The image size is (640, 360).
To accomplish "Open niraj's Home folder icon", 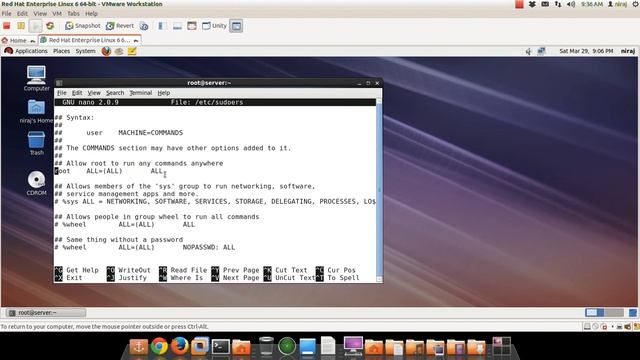I will tap(36, 111).
